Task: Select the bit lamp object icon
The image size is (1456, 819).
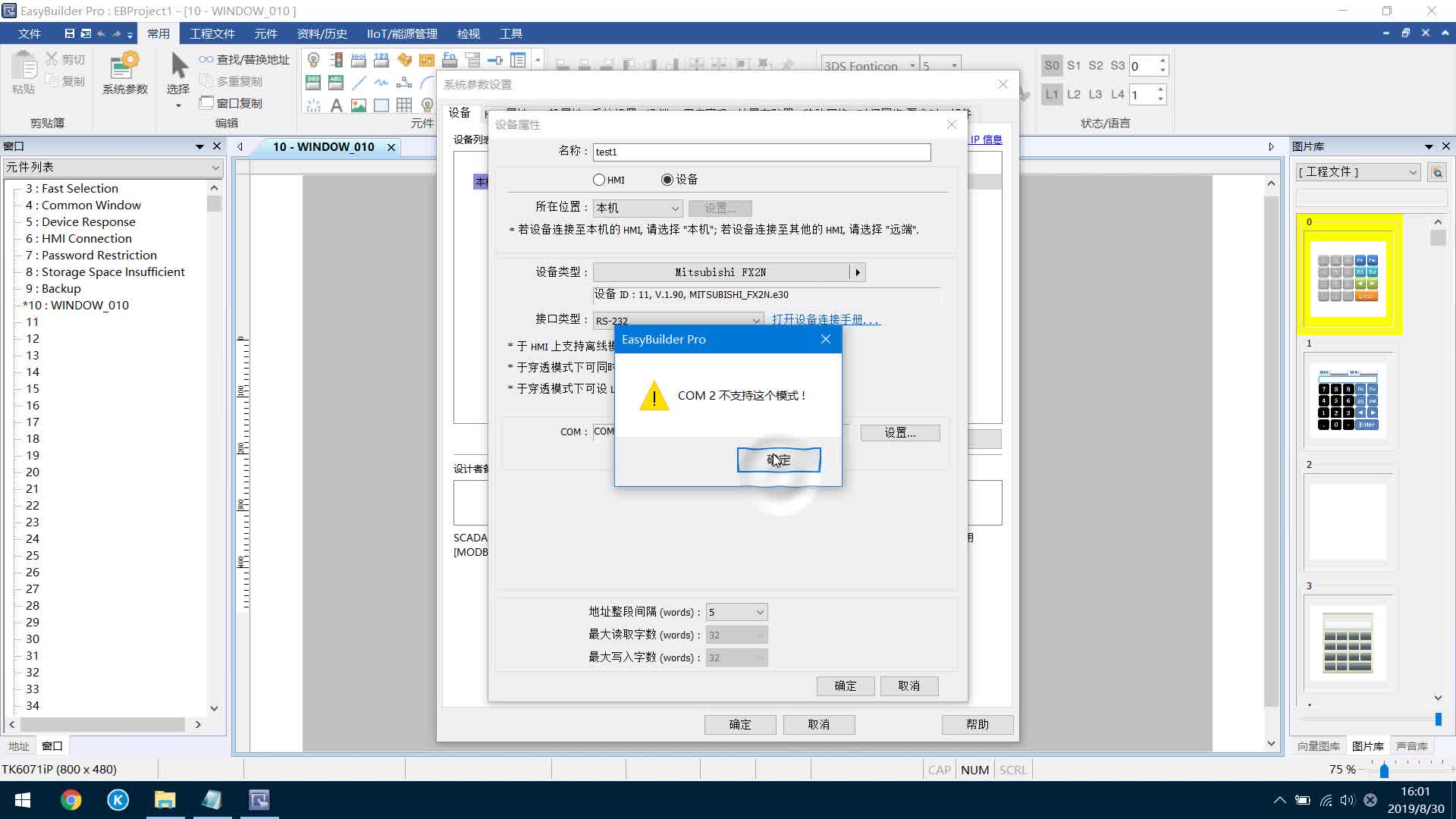Action: (x=313, y=60)
